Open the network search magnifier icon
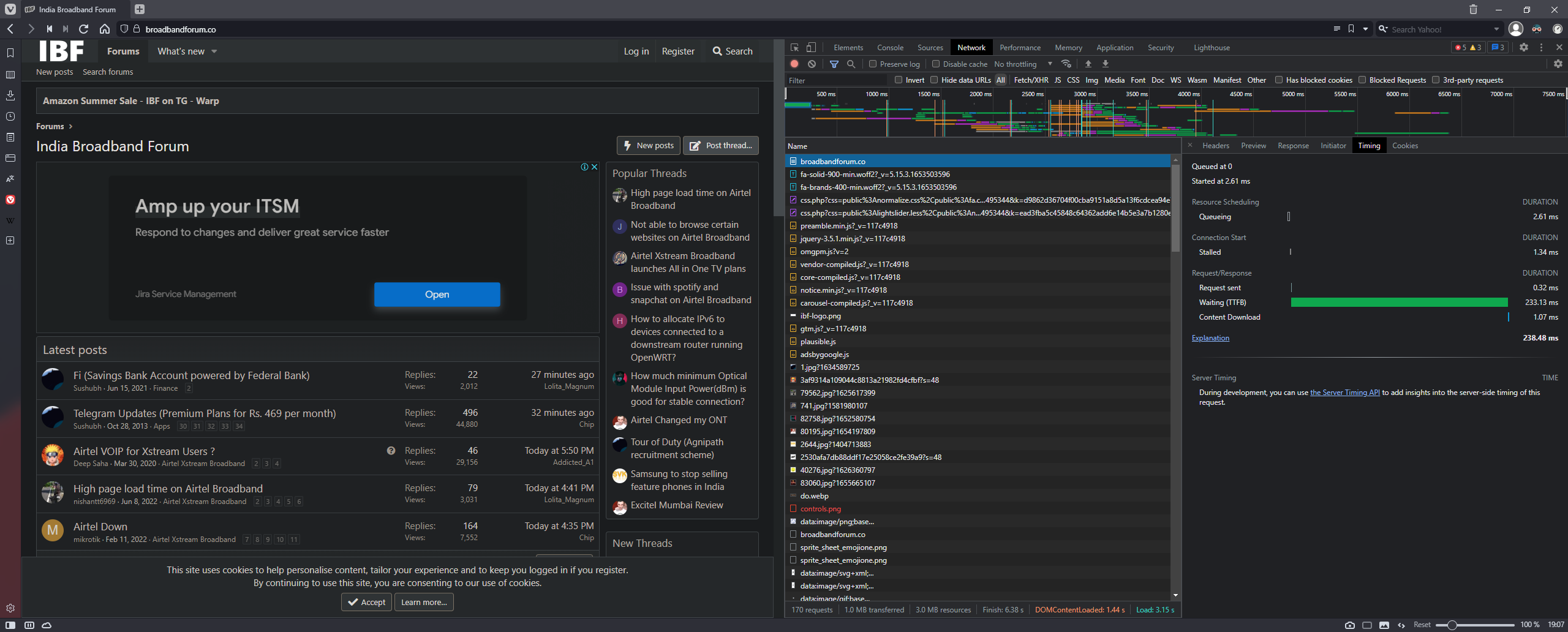This screenshot has width=1568, height=632. point(851,64)
